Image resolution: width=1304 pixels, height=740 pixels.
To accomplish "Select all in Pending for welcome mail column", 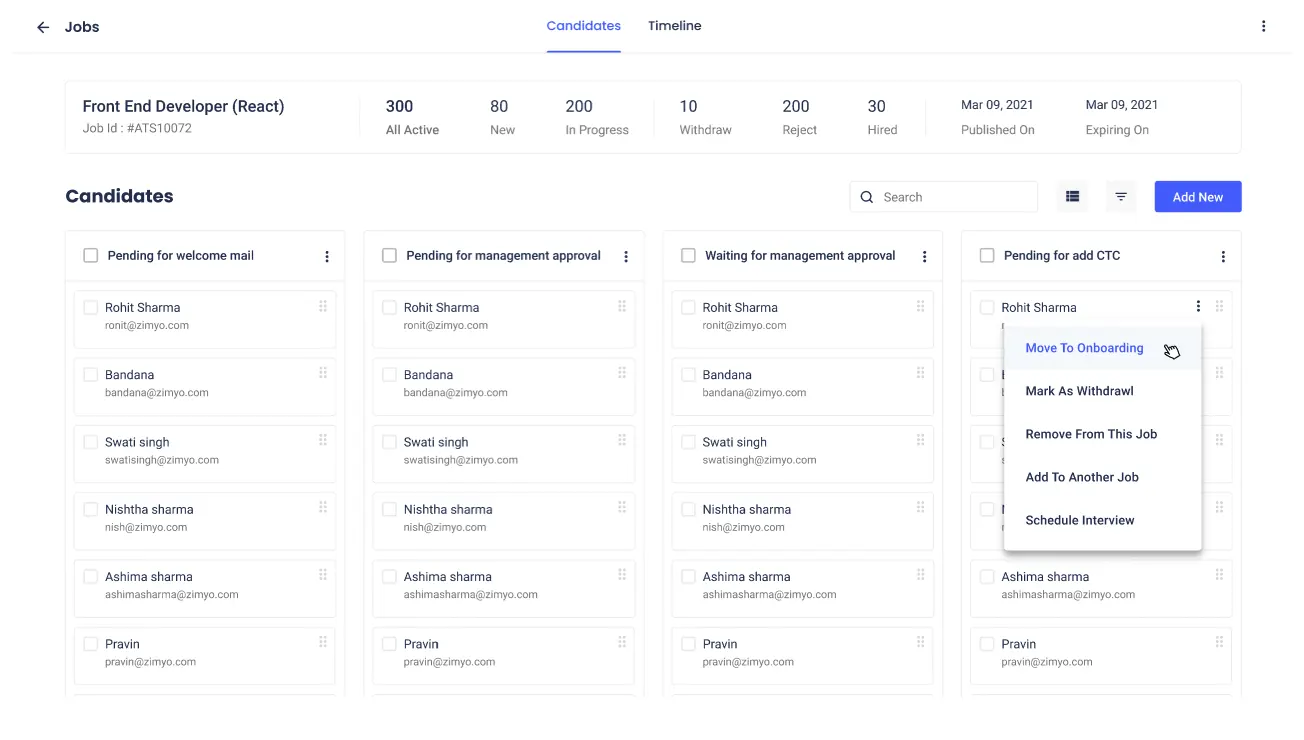I will pyautogui.click(x=91, y=256).
